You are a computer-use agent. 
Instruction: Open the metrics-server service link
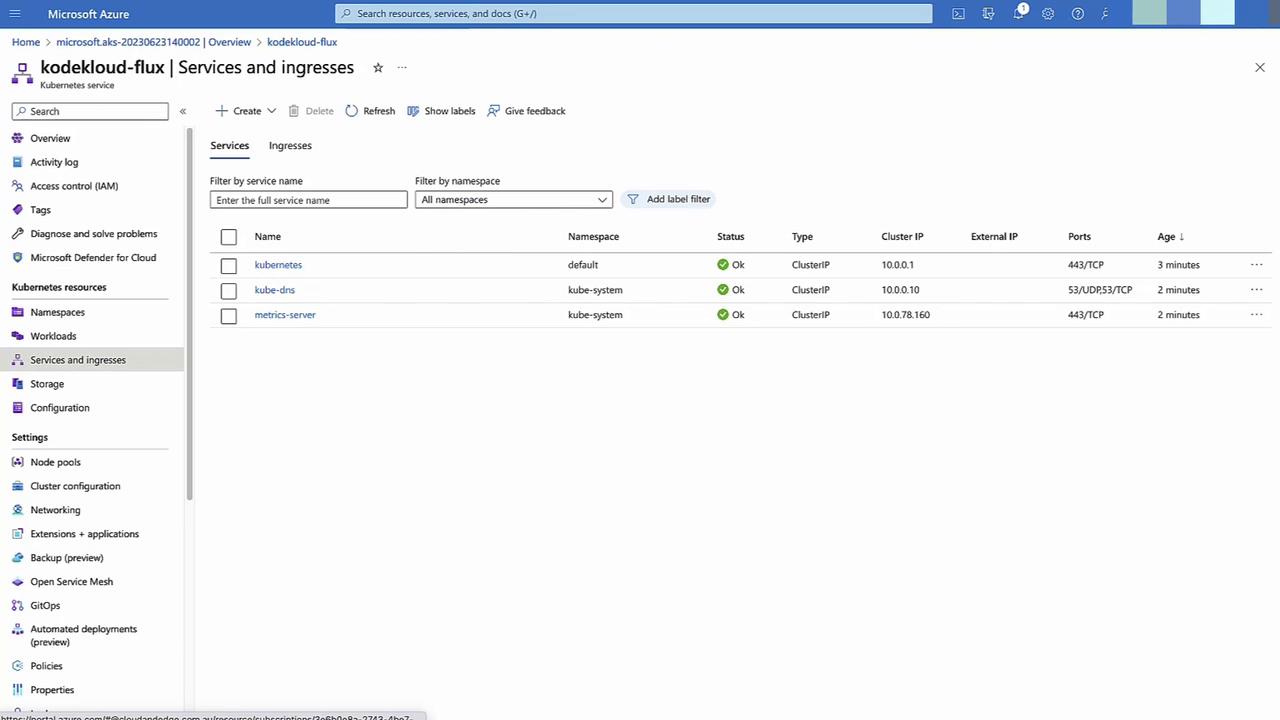pos(285,315)
